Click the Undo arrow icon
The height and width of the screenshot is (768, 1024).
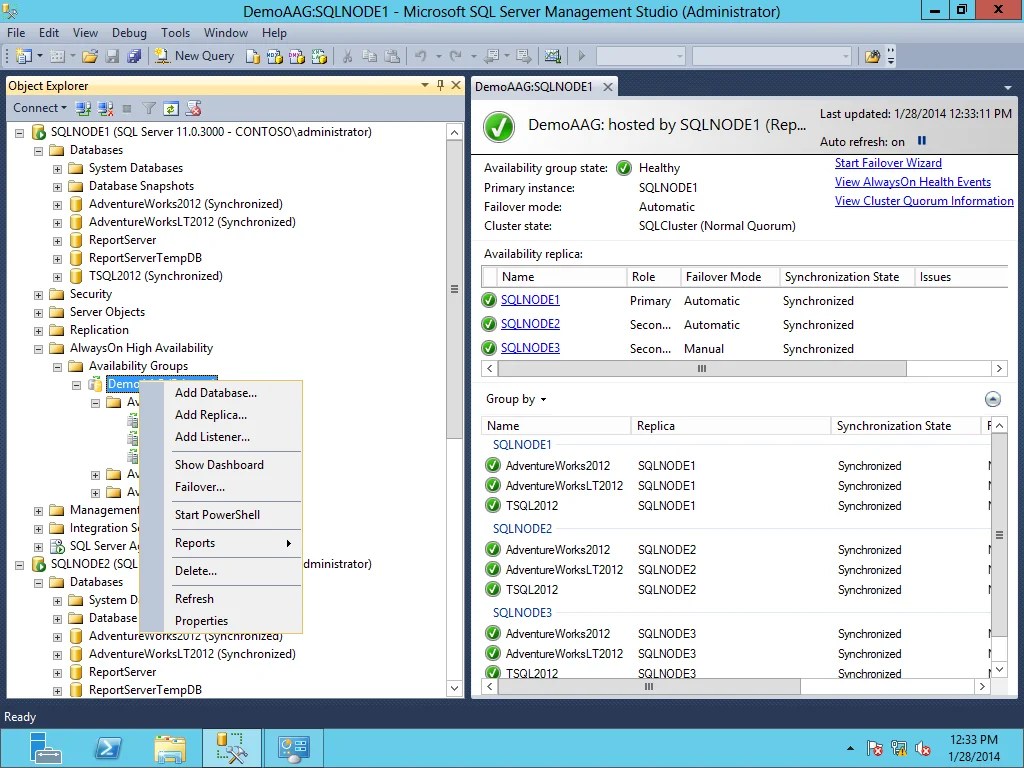pyautogui.click(x=421, y=57)
